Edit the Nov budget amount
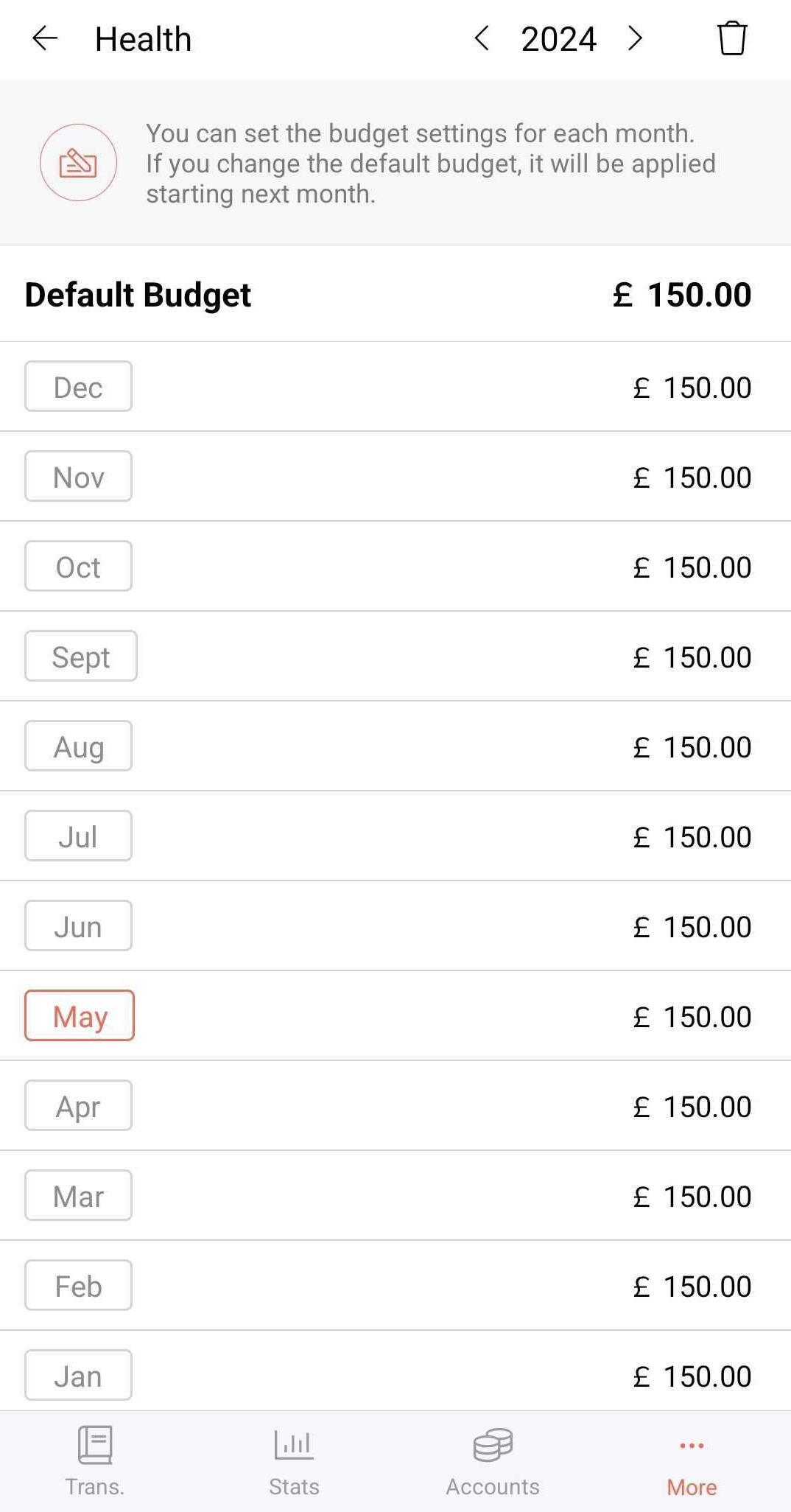 tap(692, 477)
